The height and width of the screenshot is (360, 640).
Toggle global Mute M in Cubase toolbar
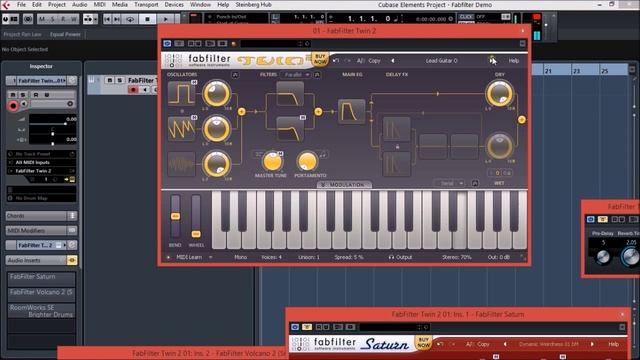43,19
